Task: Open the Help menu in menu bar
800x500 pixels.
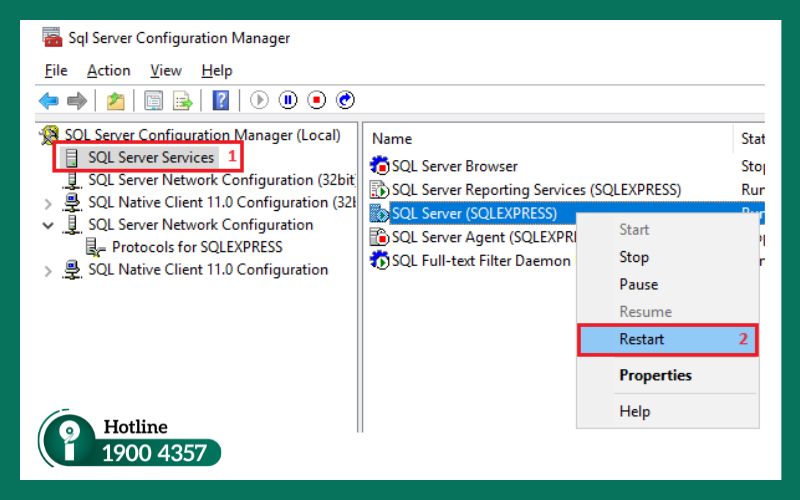Action: [217, 70]
